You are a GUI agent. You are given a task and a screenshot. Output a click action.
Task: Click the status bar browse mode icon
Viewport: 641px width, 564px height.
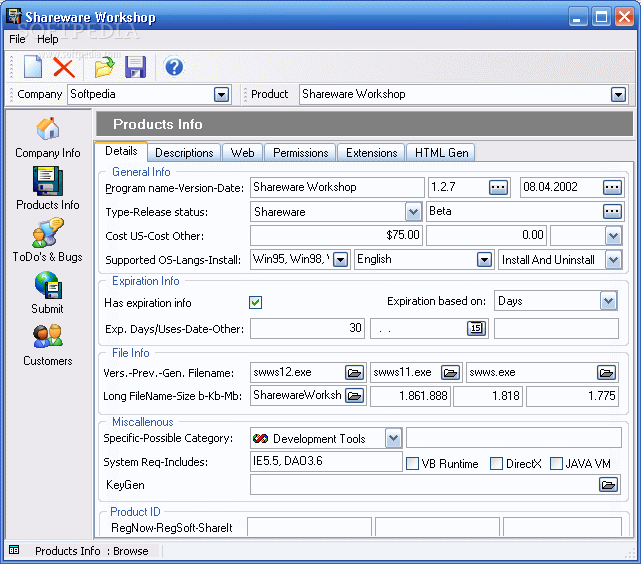coord(14,550)
